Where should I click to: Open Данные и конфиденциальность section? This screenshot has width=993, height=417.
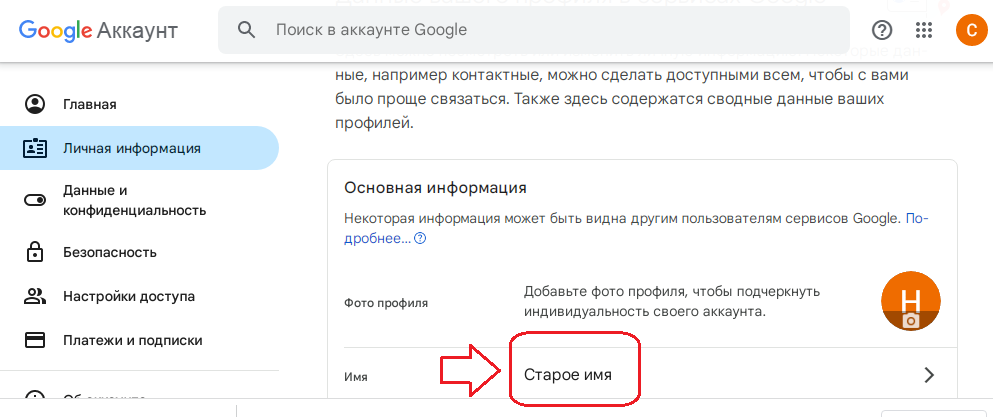pos(134,200)
